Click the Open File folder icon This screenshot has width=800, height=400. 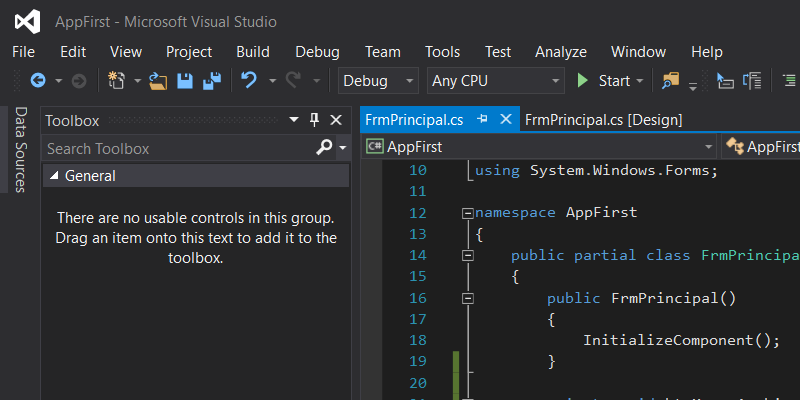159,81
